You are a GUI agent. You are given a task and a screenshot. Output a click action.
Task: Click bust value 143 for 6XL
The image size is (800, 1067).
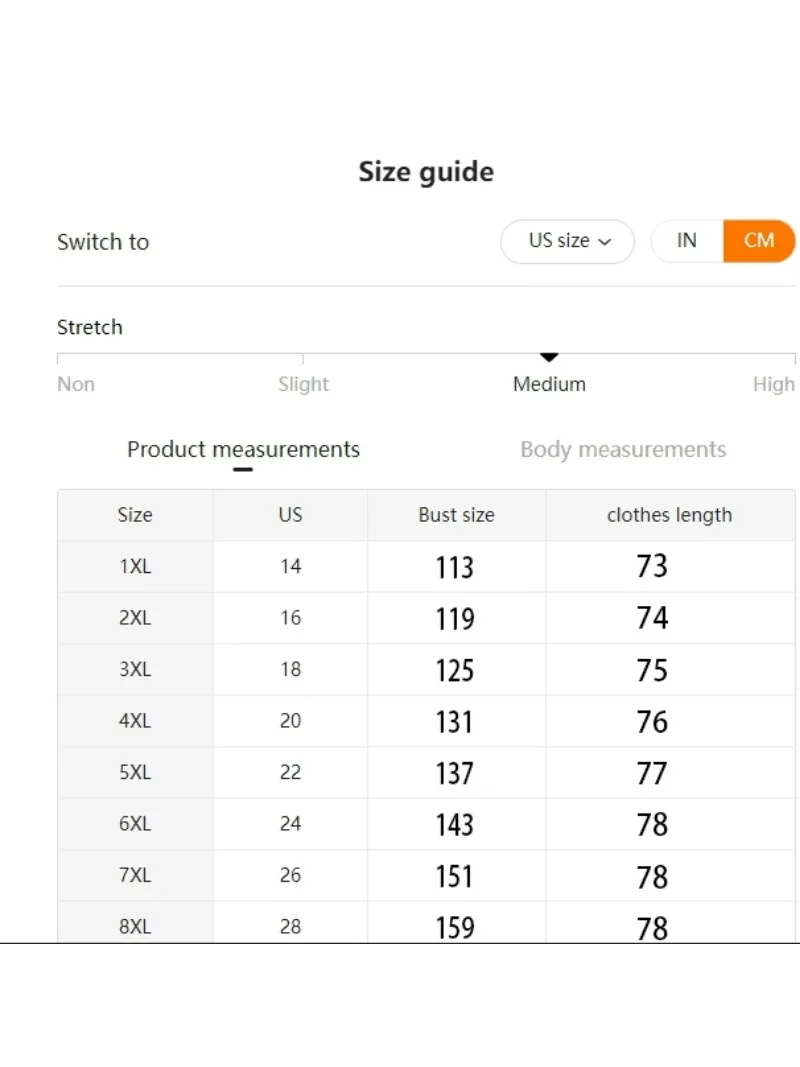[455, 824]
